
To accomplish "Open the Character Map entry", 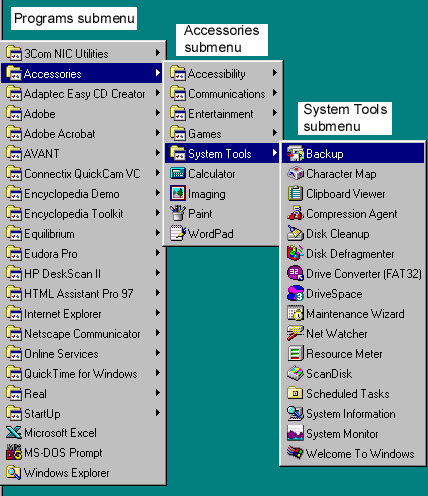I will 353,174.
